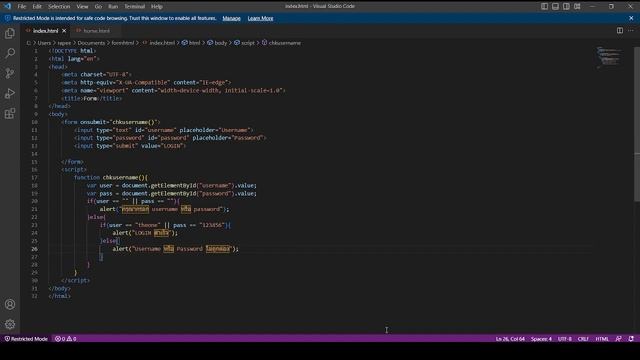Open the Edit menu
Image resolution: width=640 pixels, height=360 pixels.
tap(37, 7)
